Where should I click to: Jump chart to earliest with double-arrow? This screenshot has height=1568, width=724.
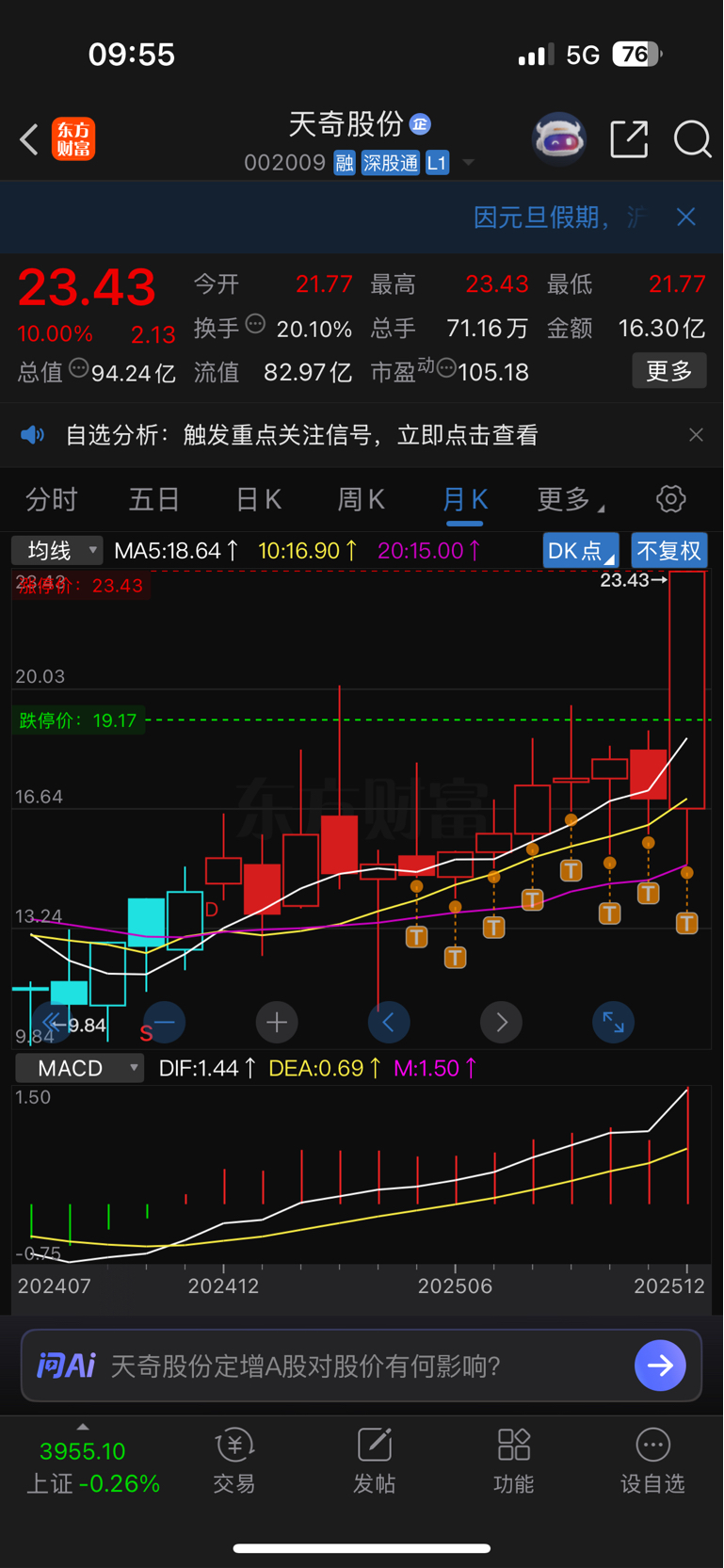pyautogui.click(x=51, y=1023)
